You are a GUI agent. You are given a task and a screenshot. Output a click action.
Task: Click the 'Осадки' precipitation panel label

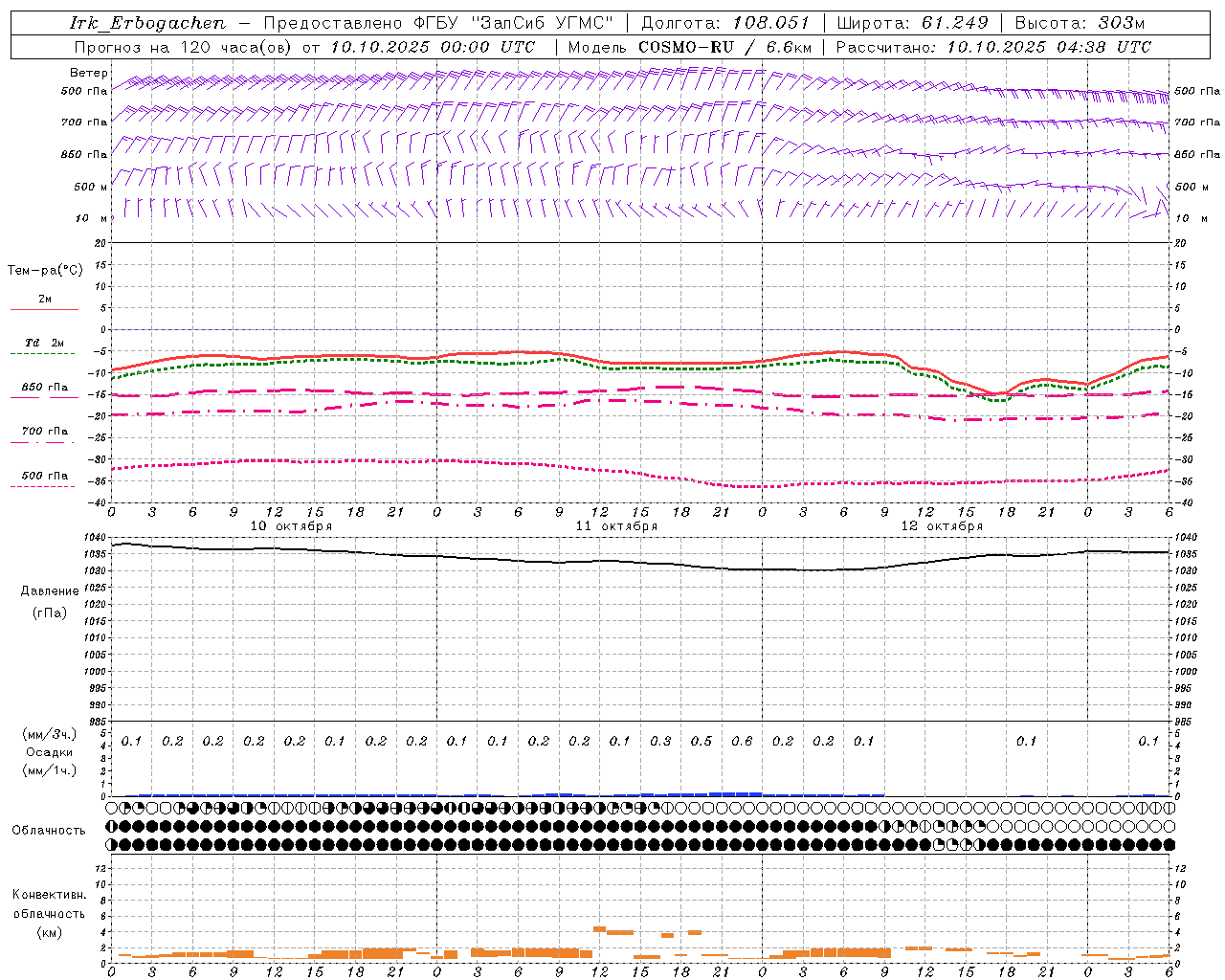tap(50, 752)
